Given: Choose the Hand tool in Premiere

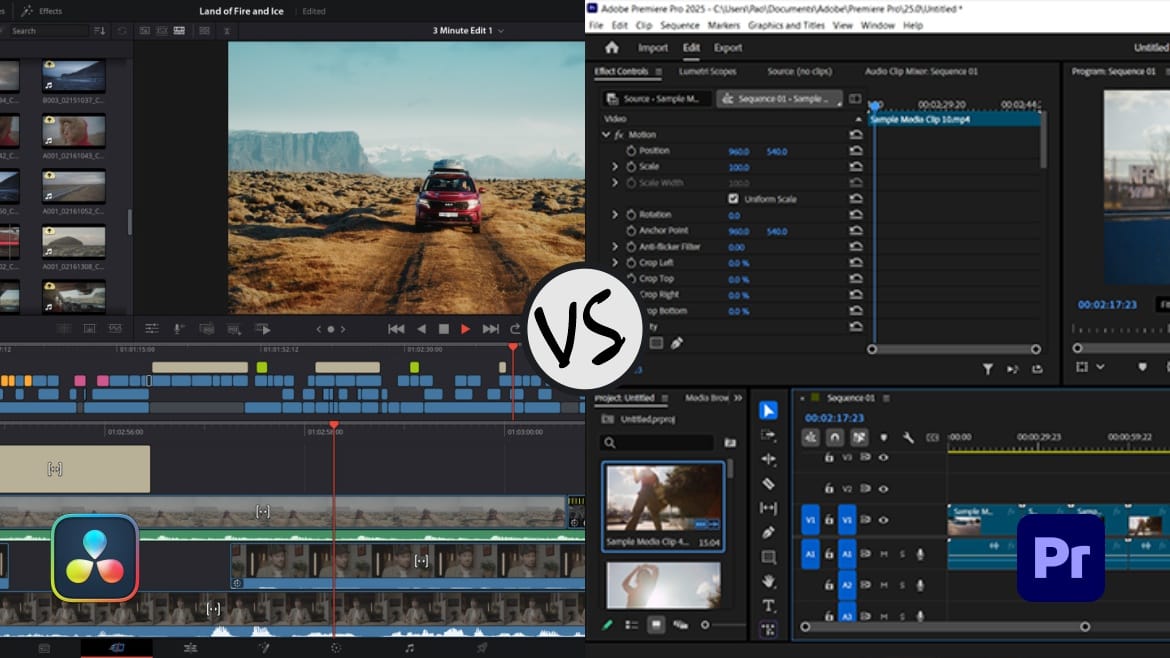Looking at the screenshot, I should point(768,581).
